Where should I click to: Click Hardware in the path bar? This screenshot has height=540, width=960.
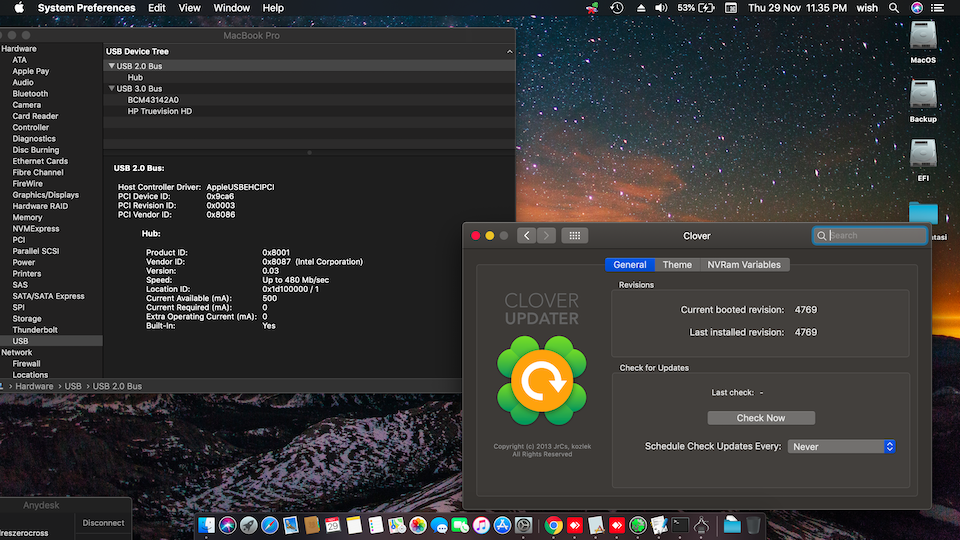(34, 386)
